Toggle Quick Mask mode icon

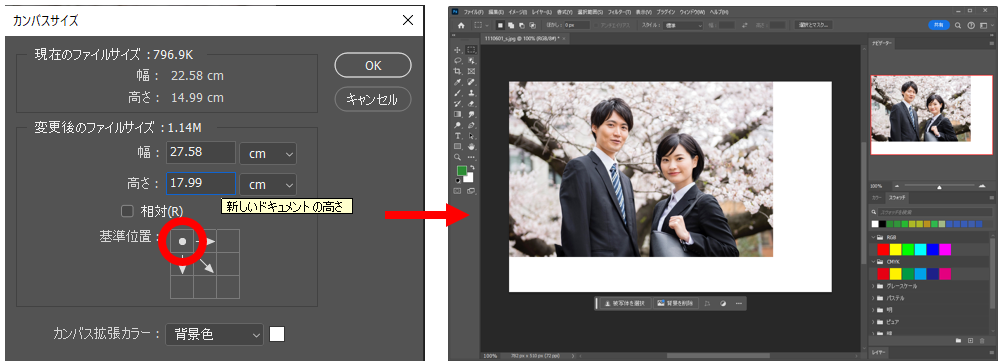click(x=457, y=191)
